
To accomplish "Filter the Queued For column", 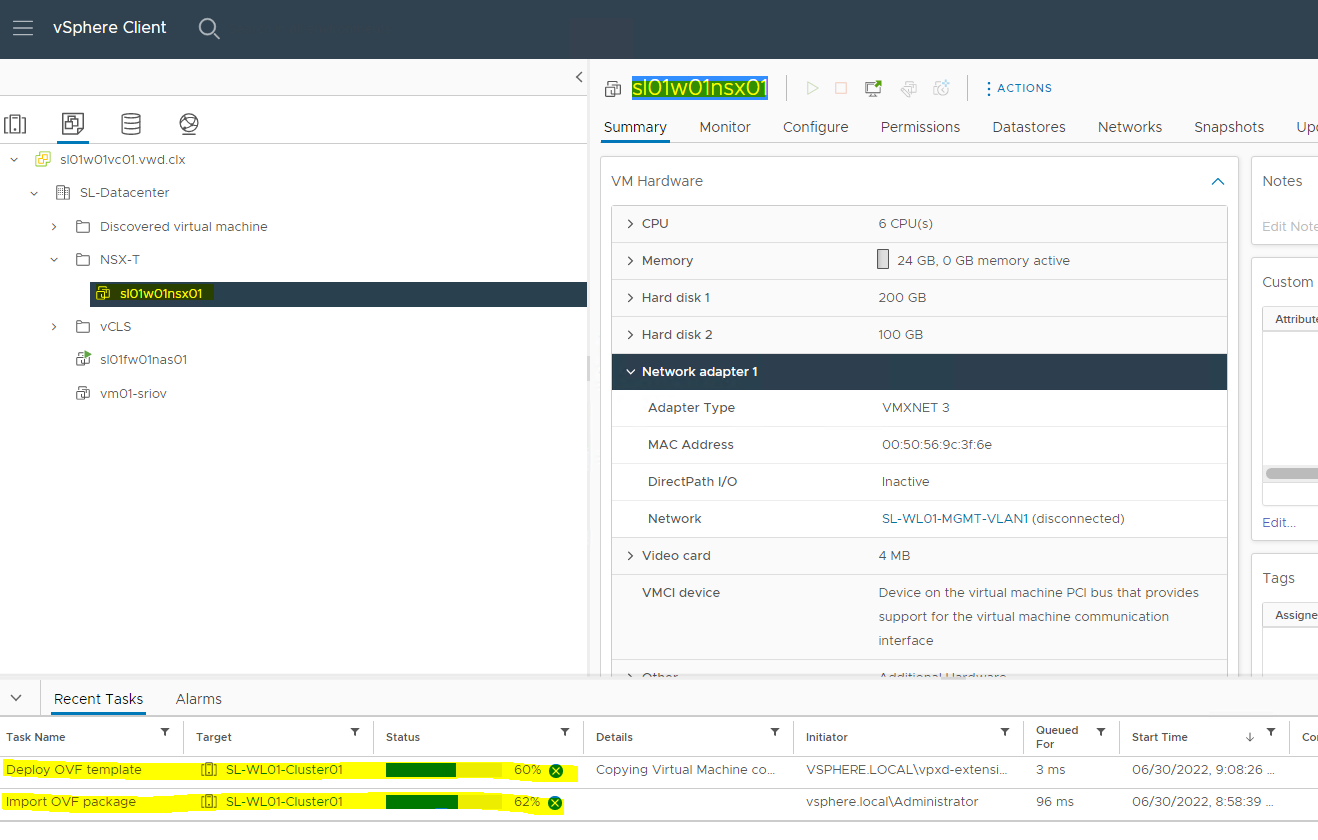I will [x=1101, y=732].
